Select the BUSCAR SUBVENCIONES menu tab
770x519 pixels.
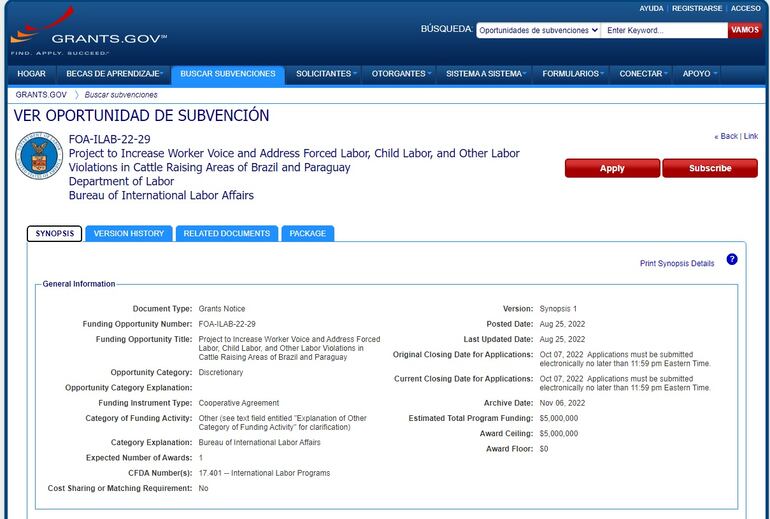click(x=228, y=74)
